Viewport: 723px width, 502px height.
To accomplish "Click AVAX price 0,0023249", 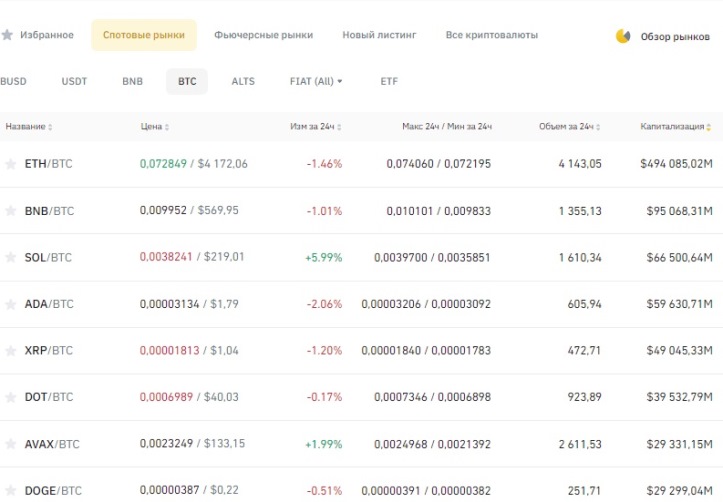I will [x=166, y=443].
